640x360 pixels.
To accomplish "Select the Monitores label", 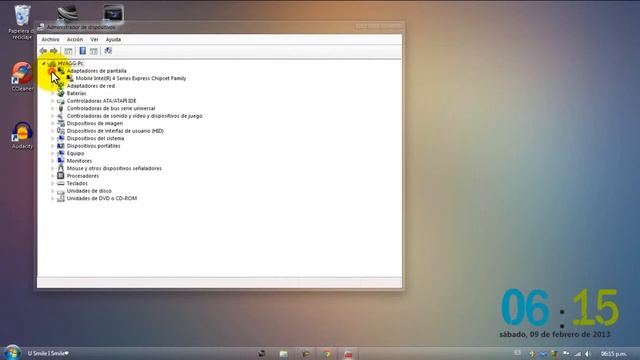I will (79, 161).
